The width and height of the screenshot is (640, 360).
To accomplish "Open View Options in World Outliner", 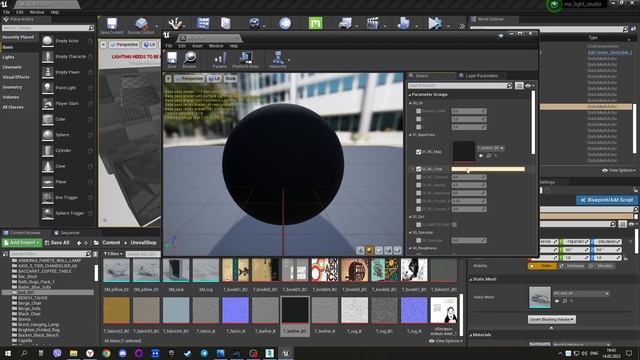I will point(619,171).
